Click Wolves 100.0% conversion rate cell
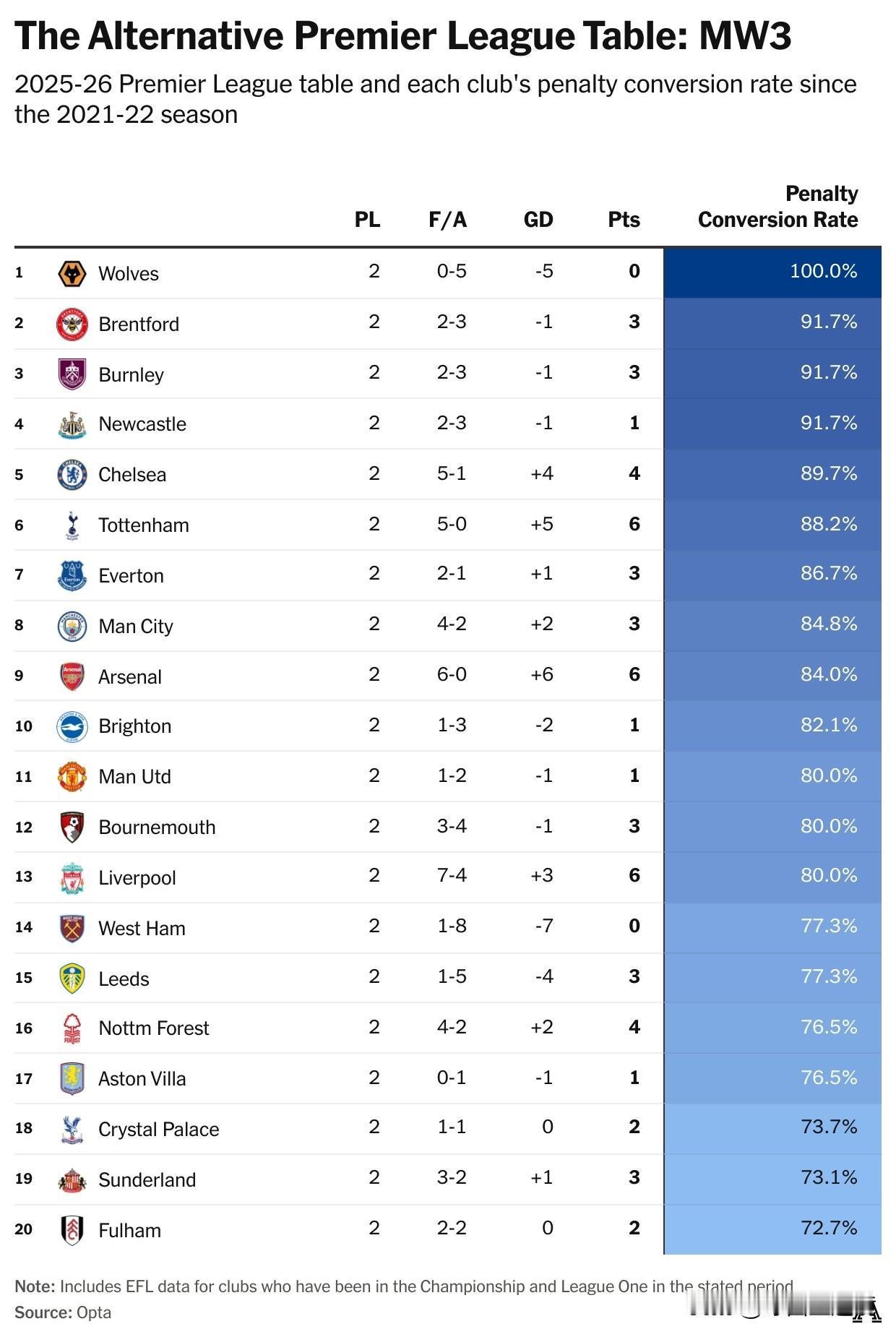This screenshot has width=896, height=1337. point(772,272)
